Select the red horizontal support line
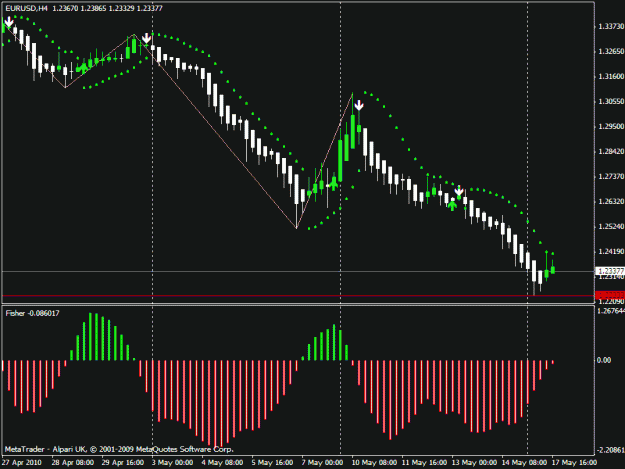625x469 pixels. click(298, 296)
